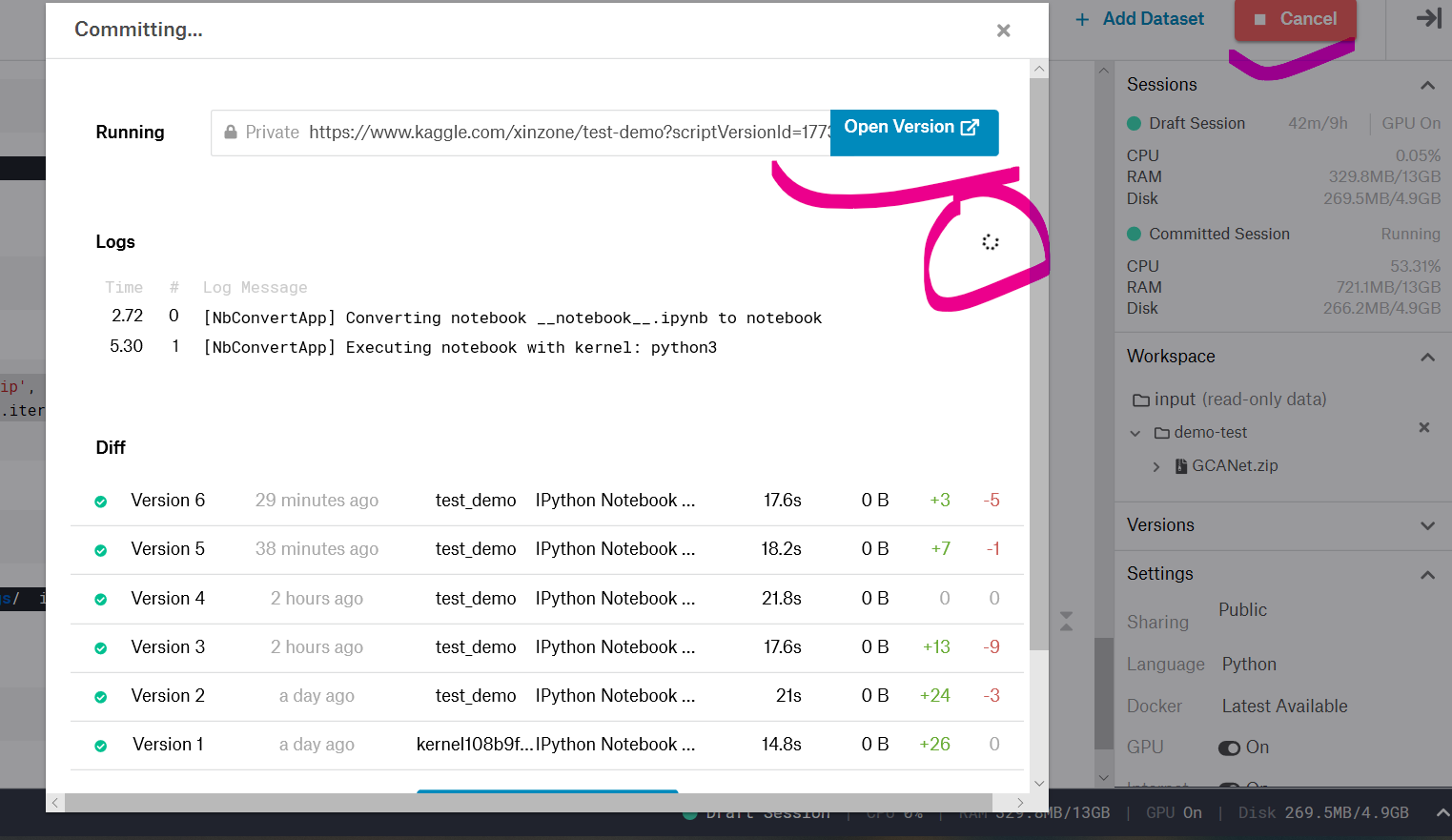Click the green check icon for Version 6

tap(100, 502)
